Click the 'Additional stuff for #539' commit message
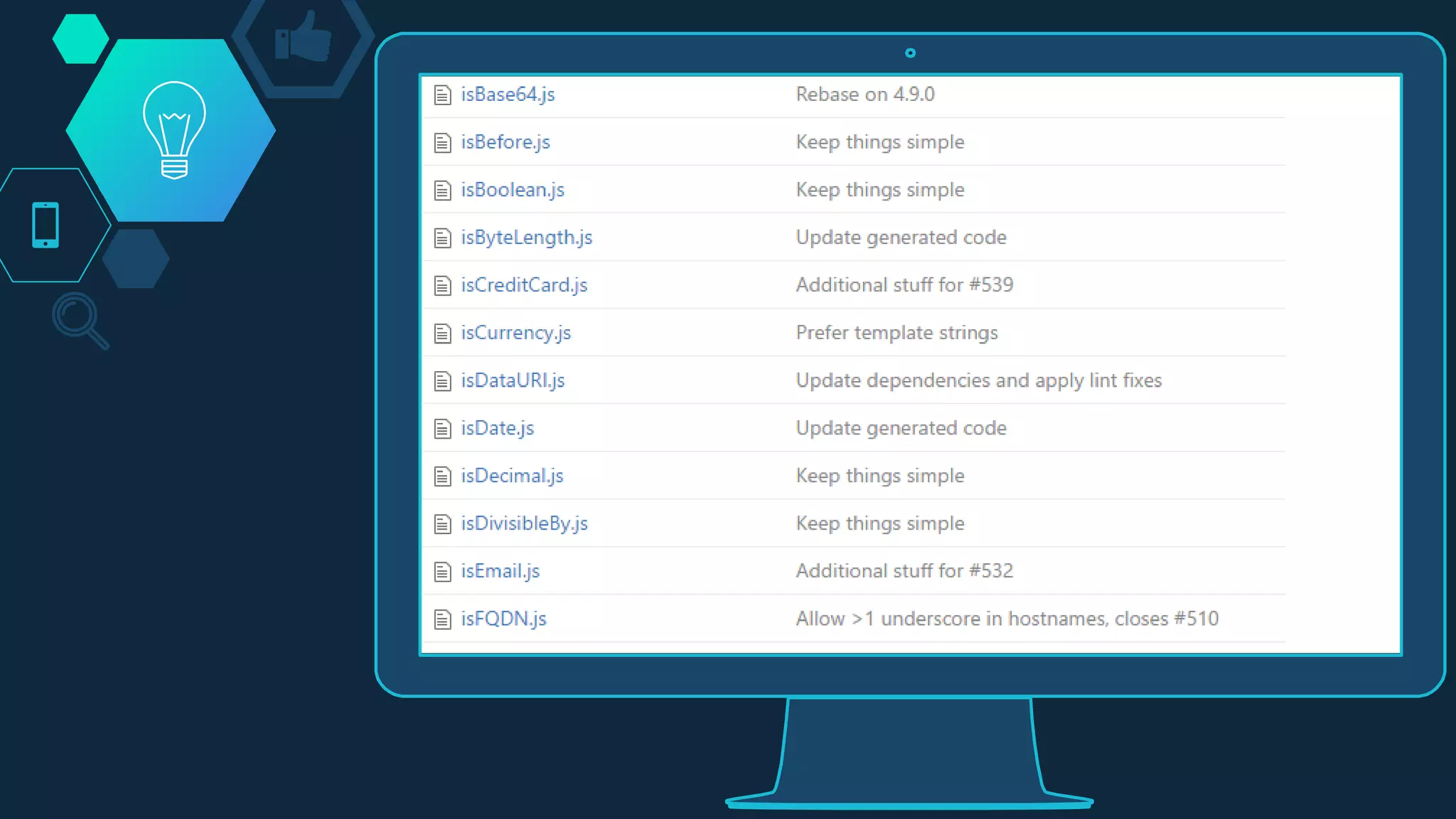This screenshot has height=819, width=1456. [x=904, y=285]
